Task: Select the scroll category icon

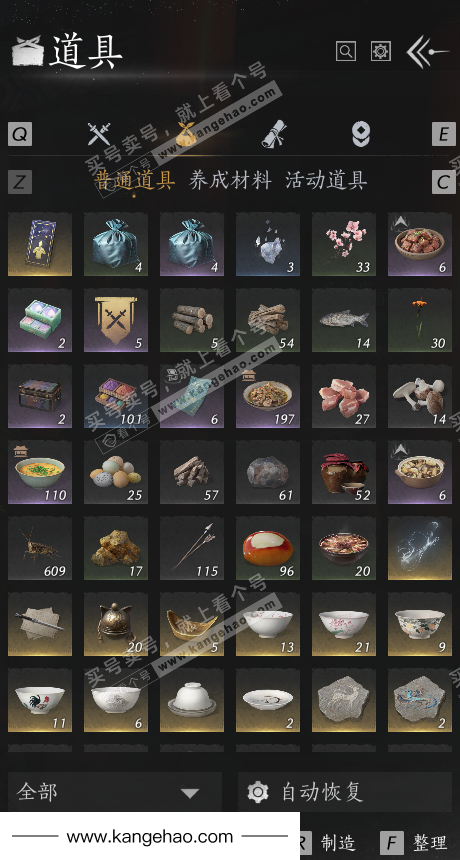Action: click(273, 134)
